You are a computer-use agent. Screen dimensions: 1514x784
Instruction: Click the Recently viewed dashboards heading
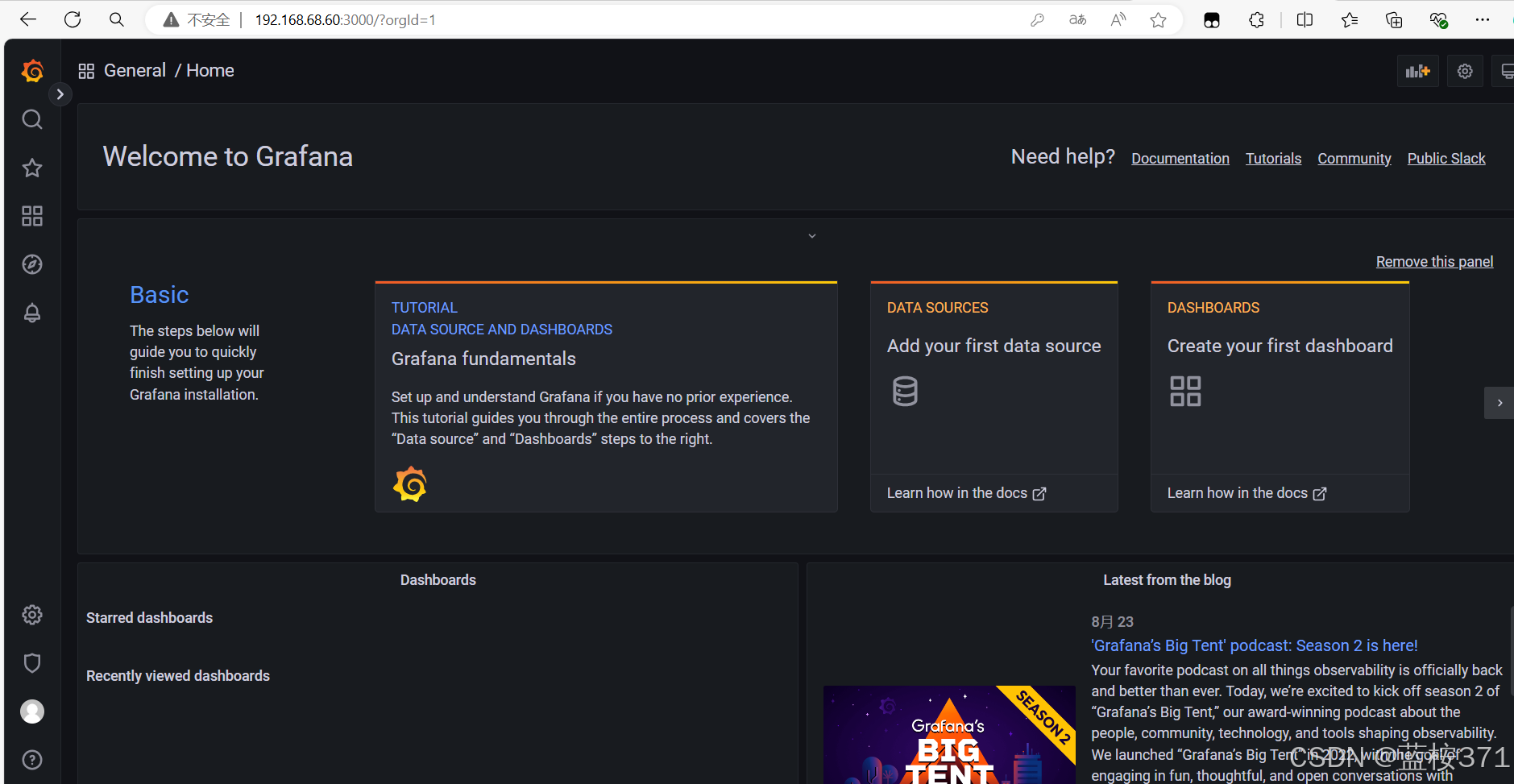click(178, 676)
